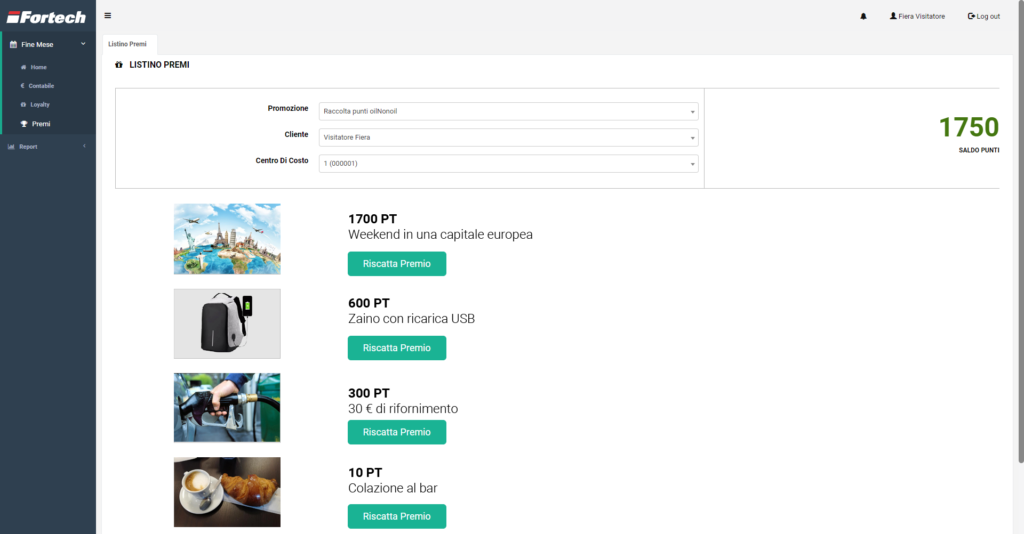Expand the Centro Di Costo dropdown
Image resolution: width=1024 pixels, height=534 pixels.
[x=508, y=164]
